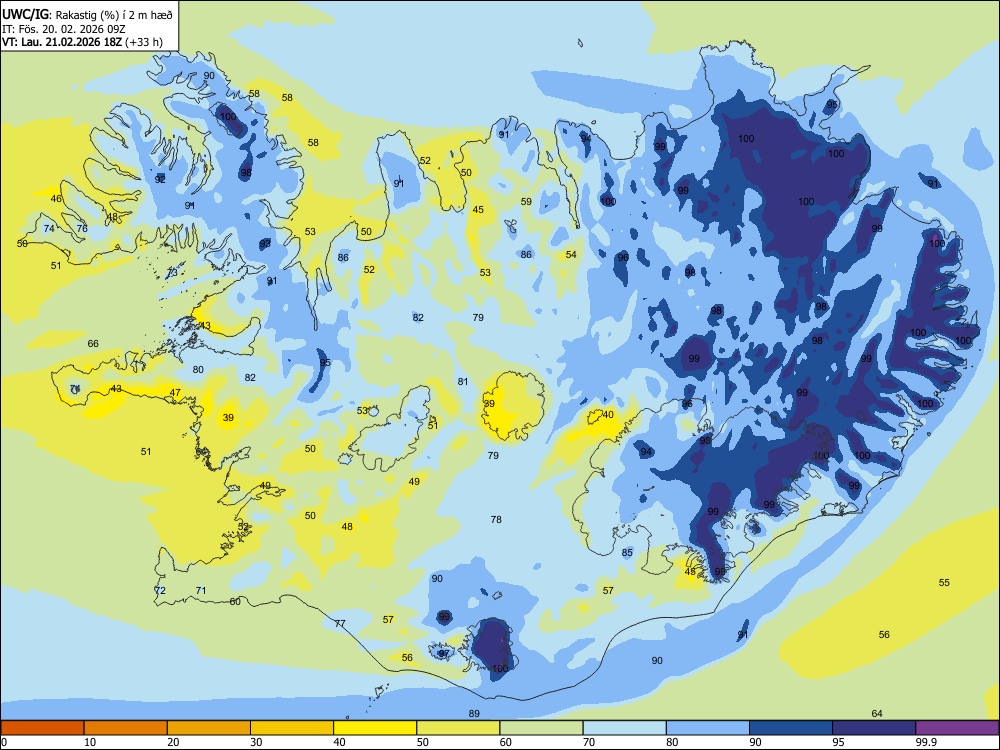Pick the 50–60% yellow-green legend swatch

point(458,728)
